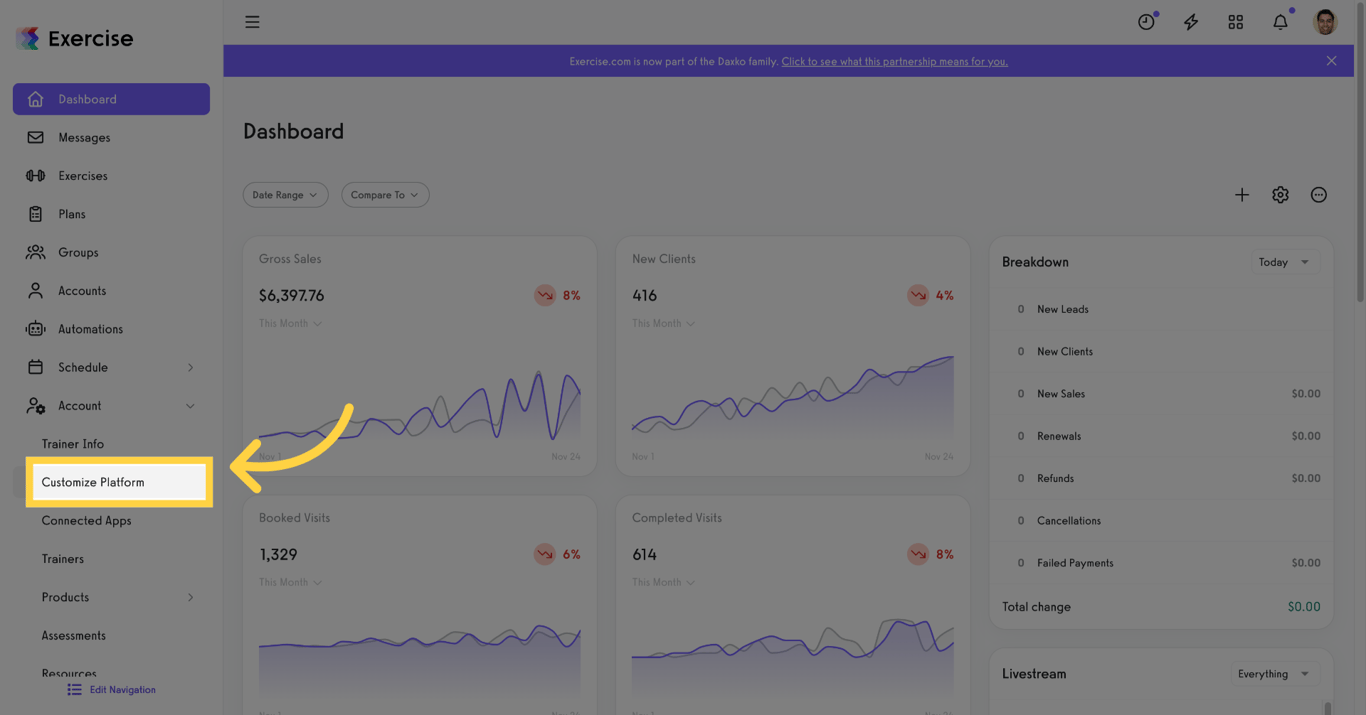Open the Compare To dropdown
The image size is (1366, 715).
pos(385,195)
